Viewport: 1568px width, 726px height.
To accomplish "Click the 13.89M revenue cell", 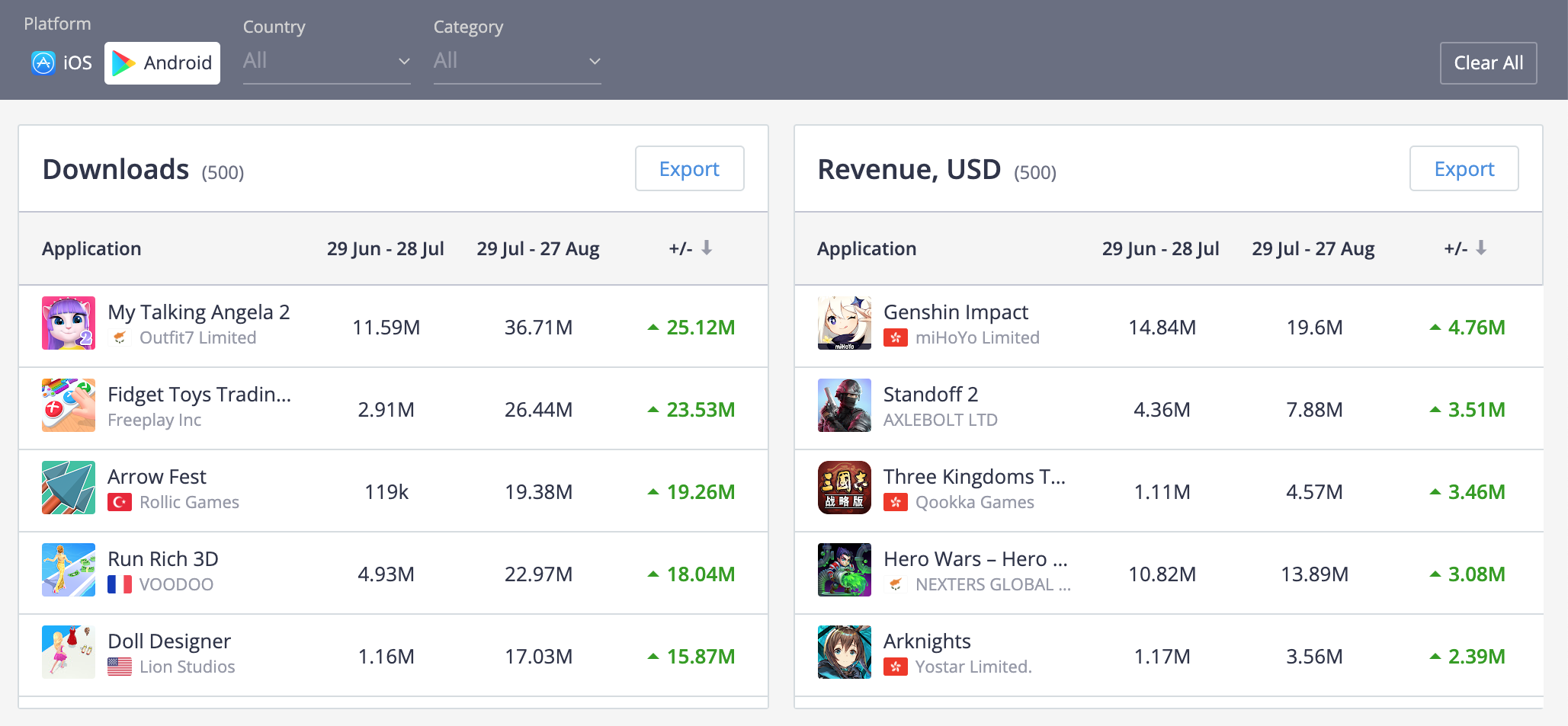I will [x=1314, y=574].
